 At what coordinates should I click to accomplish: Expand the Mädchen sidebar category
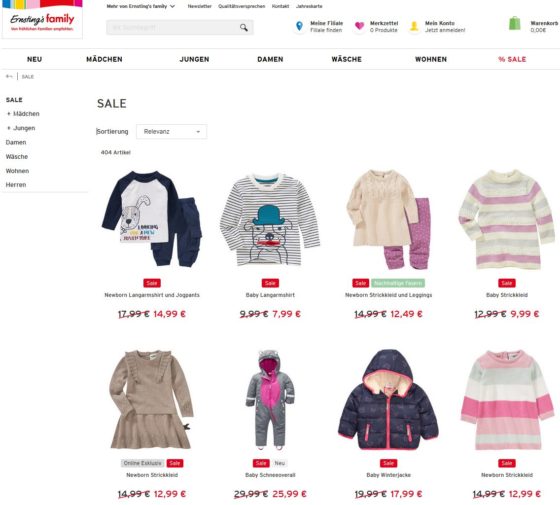coord(9,114)
